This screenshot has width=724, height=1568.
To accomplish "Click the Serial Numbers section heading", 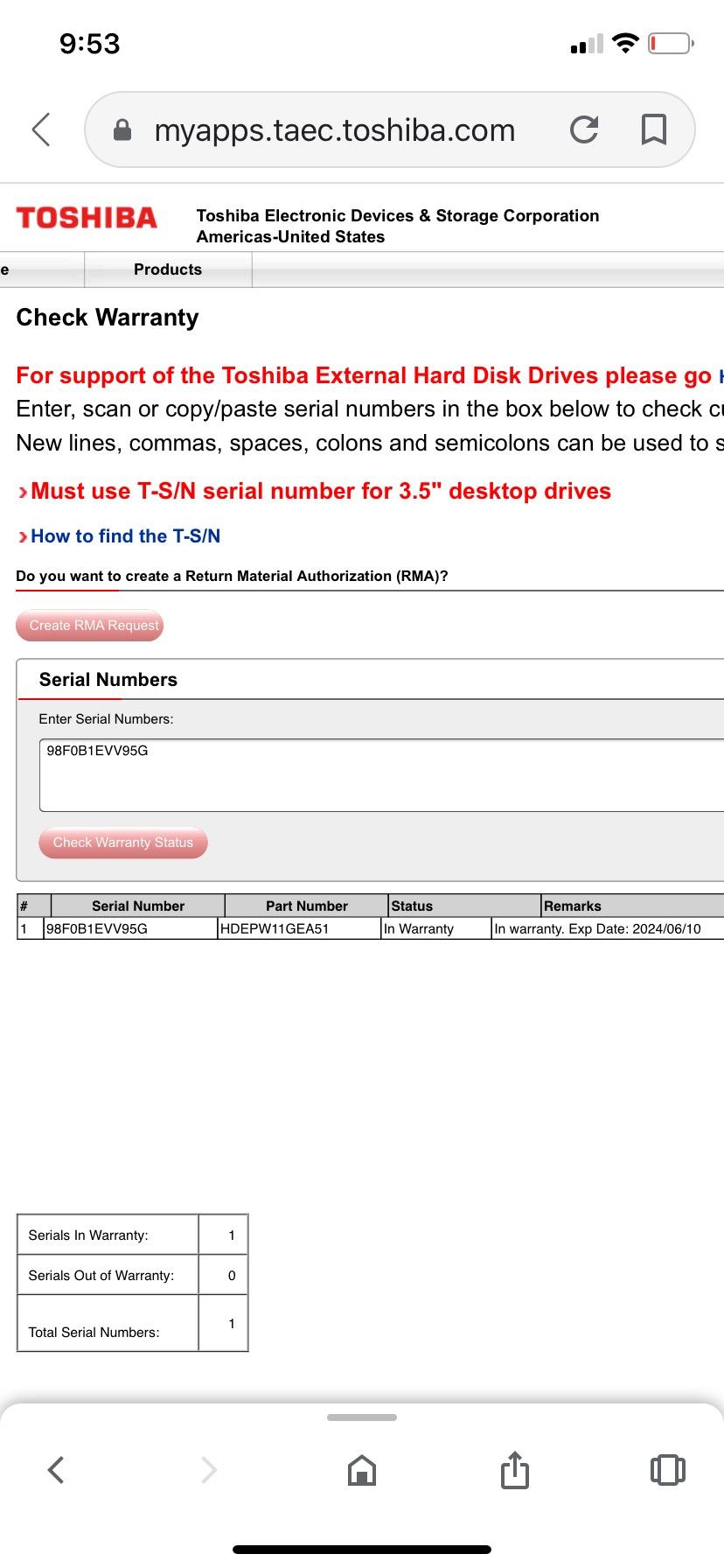I will 108,679.
